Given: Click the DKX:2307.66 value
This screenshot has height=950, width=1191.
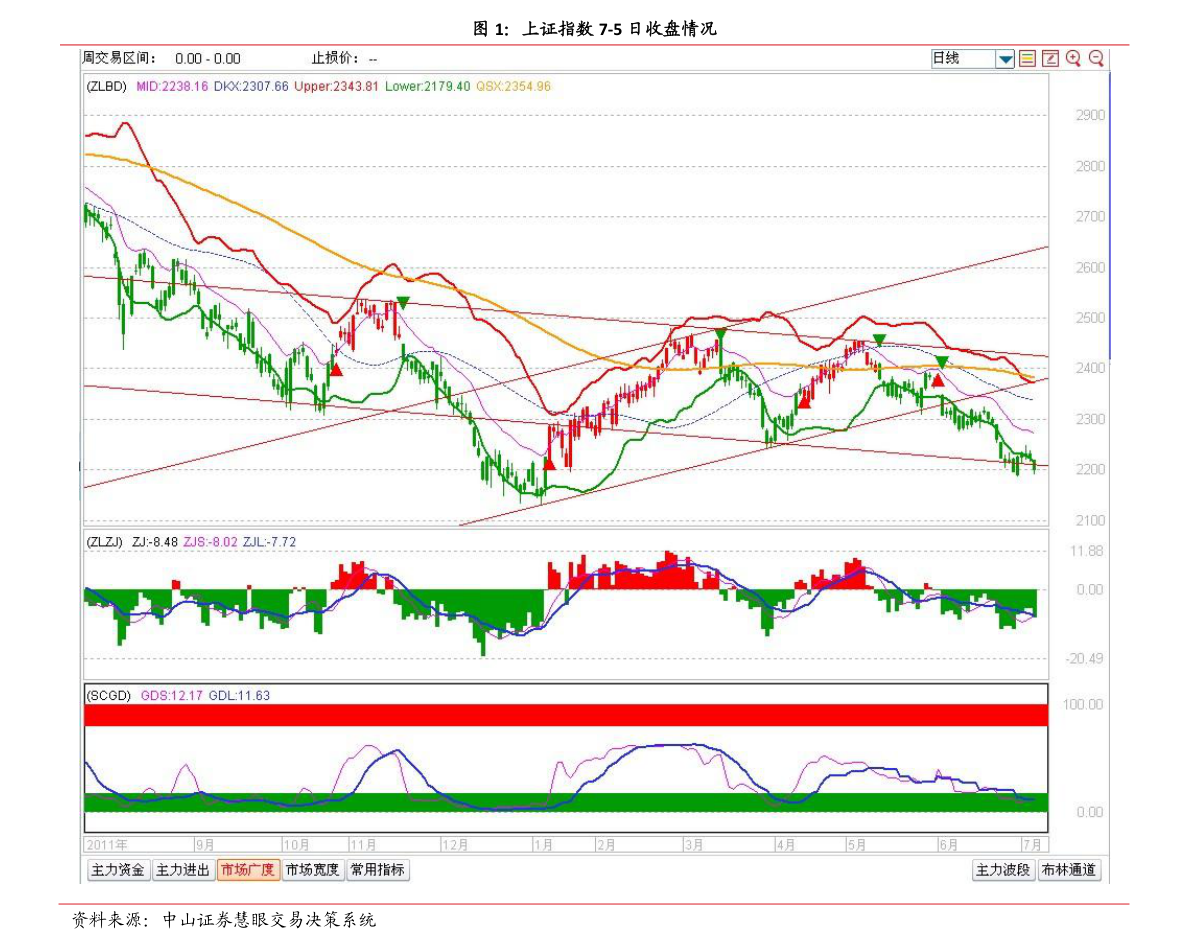Looking at the screenshot, I should click(x=251, y=87).
